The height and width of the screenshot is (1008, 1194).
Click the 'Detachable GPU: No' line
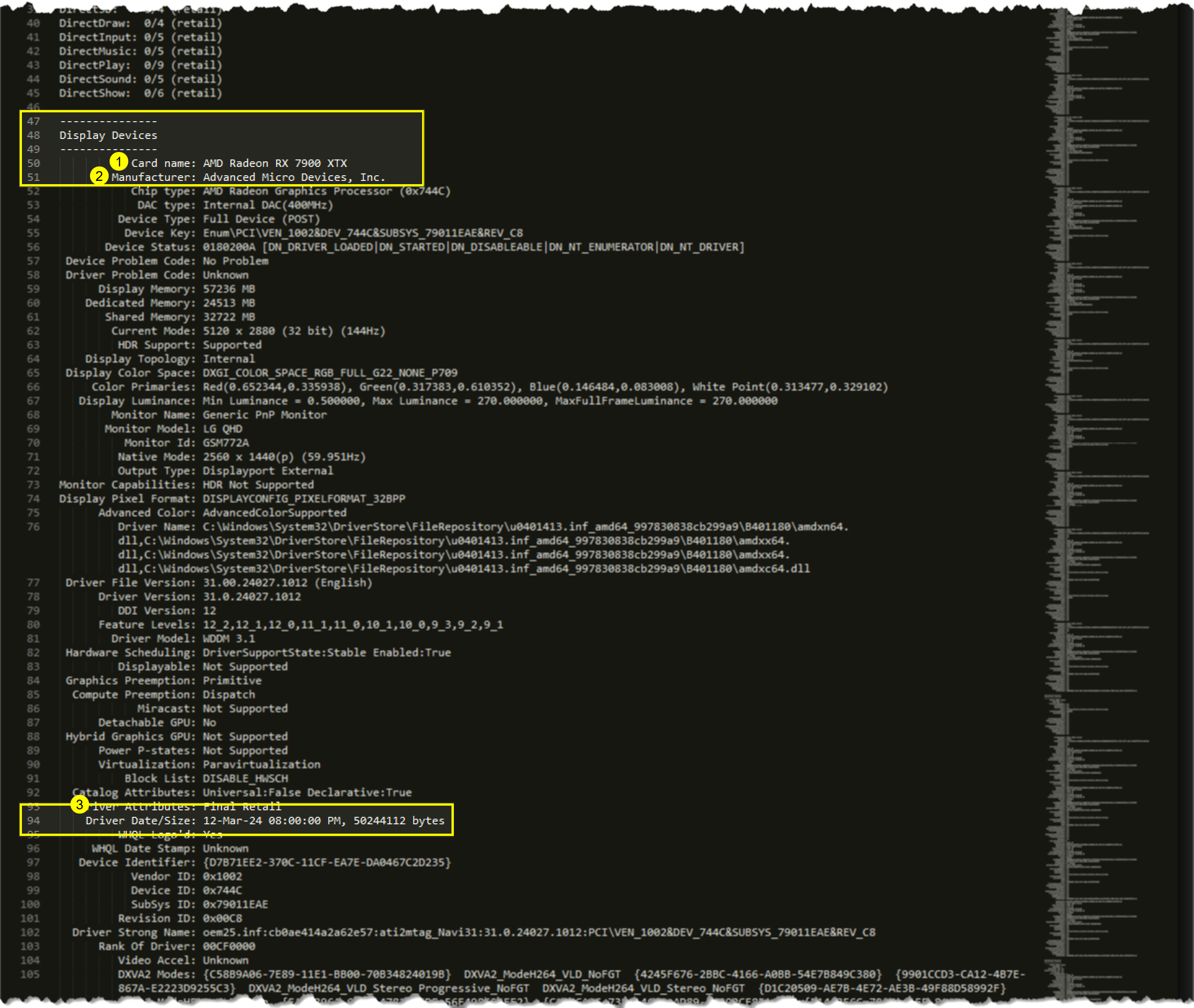coord(157,723)
